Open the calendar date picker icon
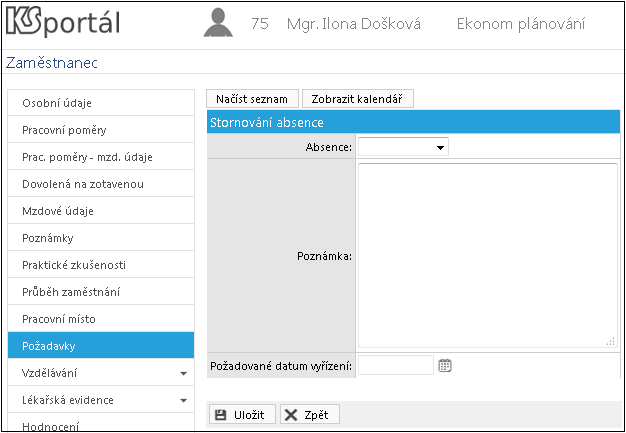The width and height of the screenshot is (626, 433). click(445, 365)
